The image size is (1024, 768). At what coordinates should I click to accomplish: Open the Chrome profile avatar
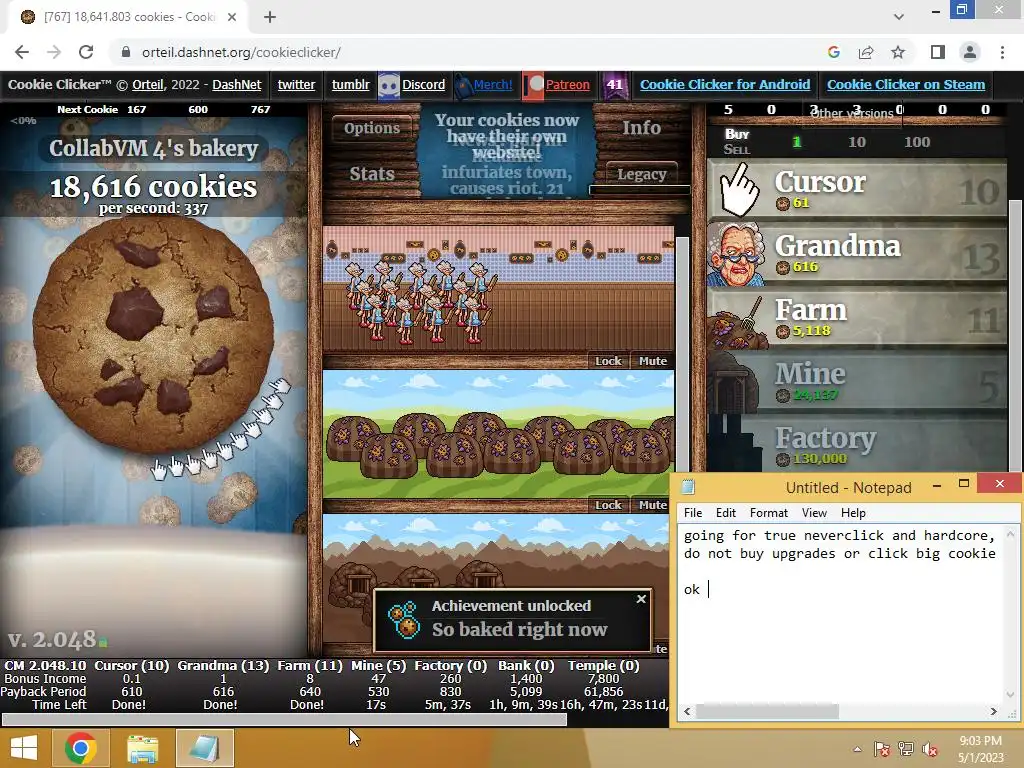point(970,52)
